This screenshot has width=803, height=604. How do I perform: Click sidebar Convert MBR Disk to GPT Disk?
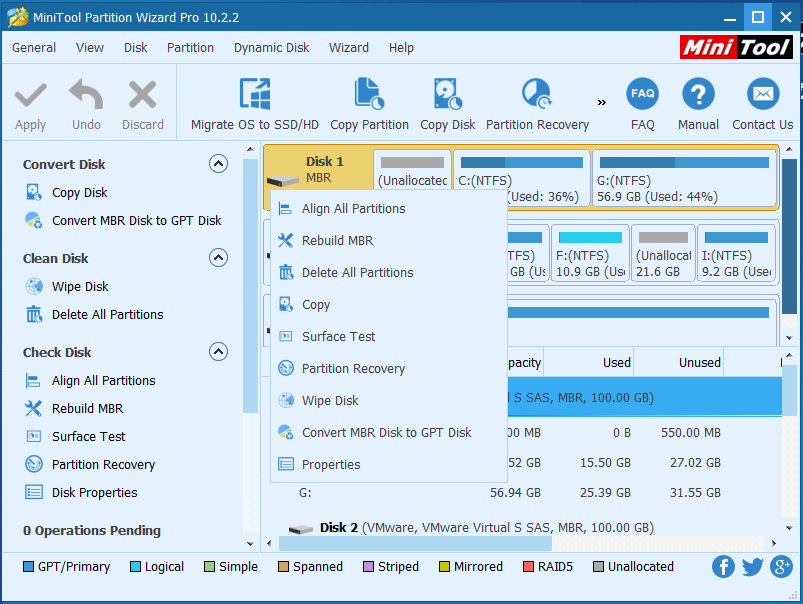[123, 220]
